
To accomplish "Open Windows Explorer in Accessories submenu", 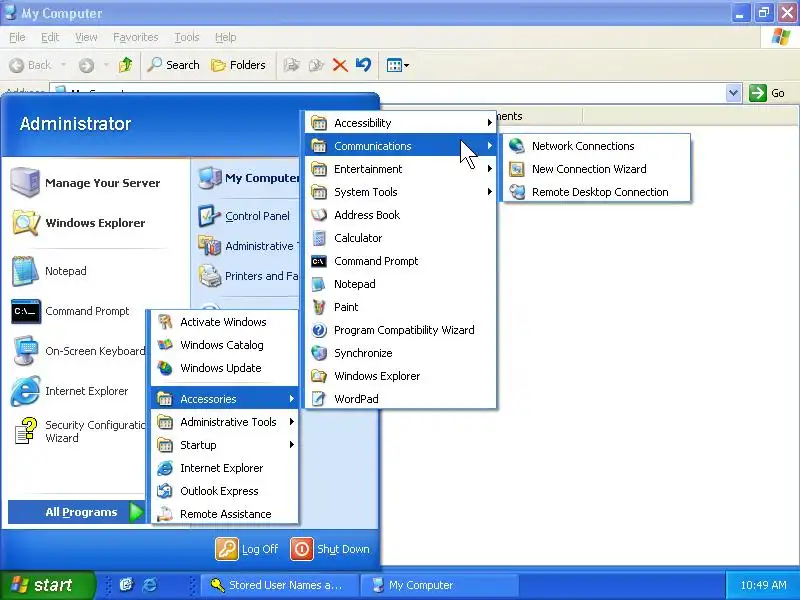I will [401, 376].
